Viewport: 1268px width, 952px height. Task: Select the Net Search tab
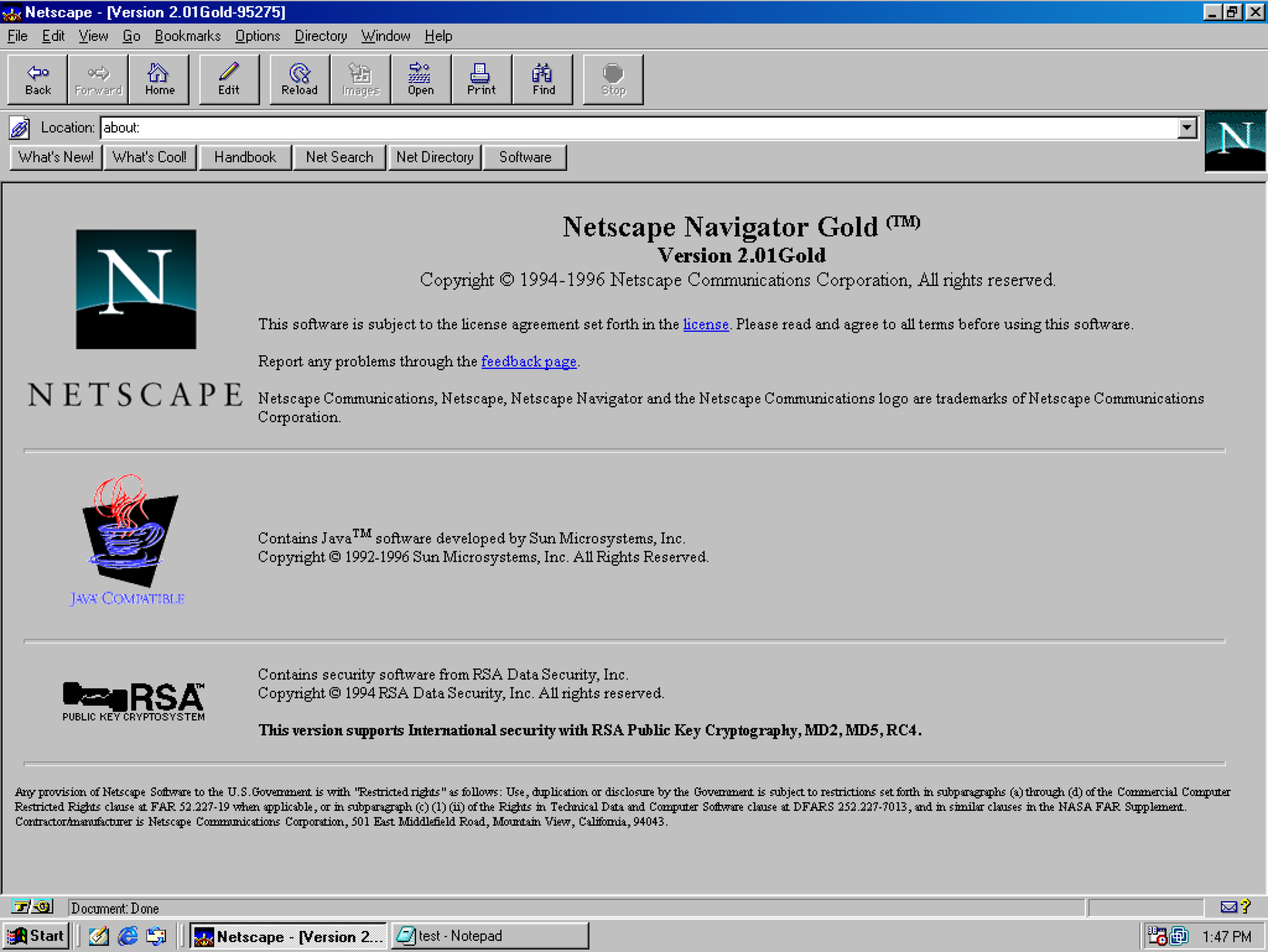coord(339,156)
